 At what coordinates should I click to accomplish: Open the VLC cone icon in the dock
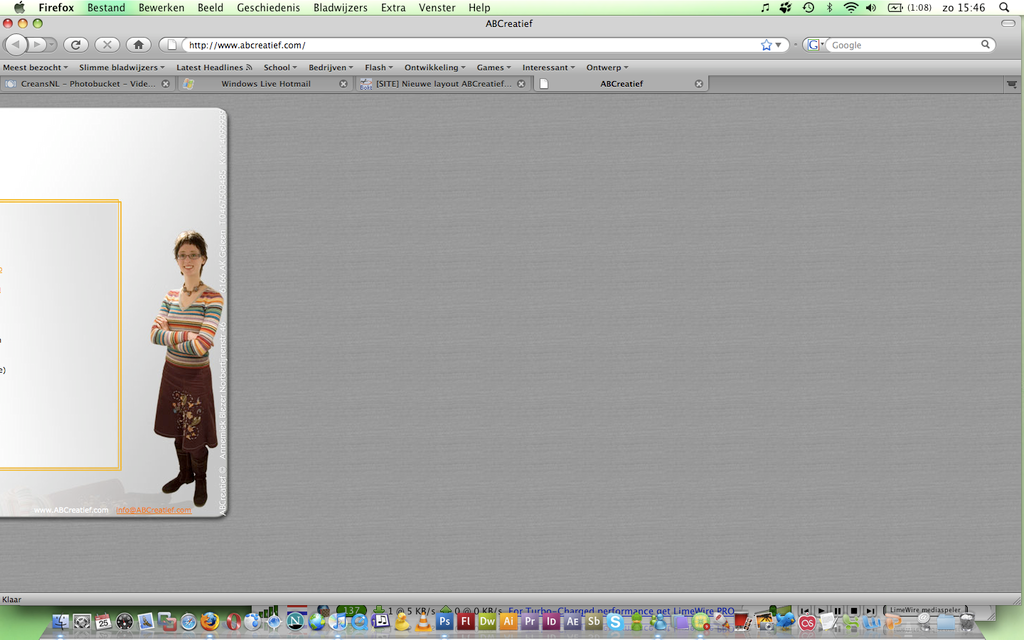pyautogui.click(x=423, y=622)
